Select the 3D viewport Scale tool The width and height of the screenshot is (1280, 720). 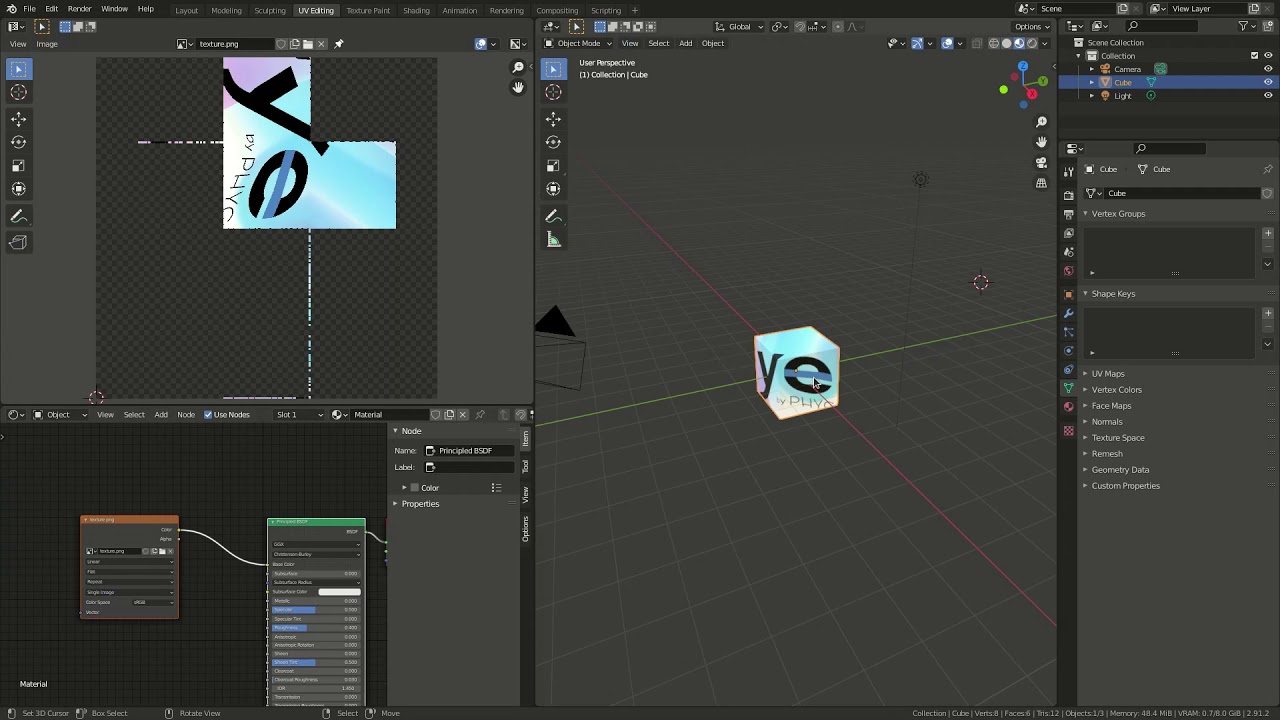point(553,166)
